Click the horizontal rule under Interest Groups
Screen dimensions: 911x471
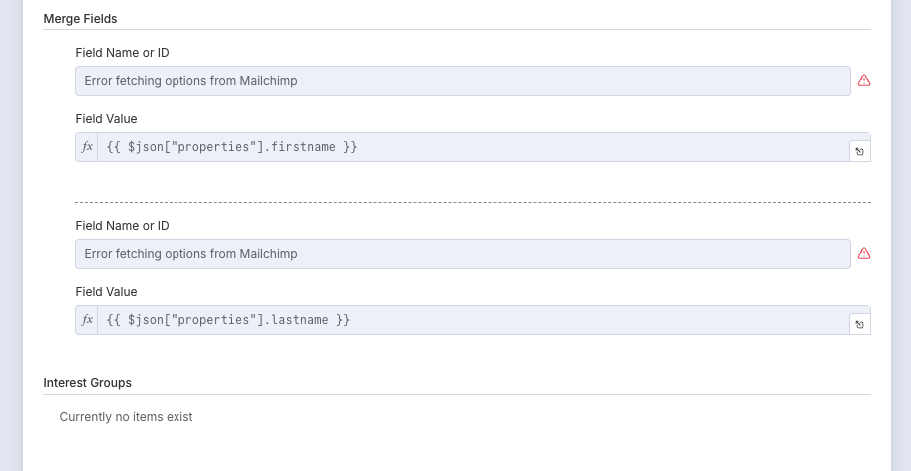click(x=457, y=395)
